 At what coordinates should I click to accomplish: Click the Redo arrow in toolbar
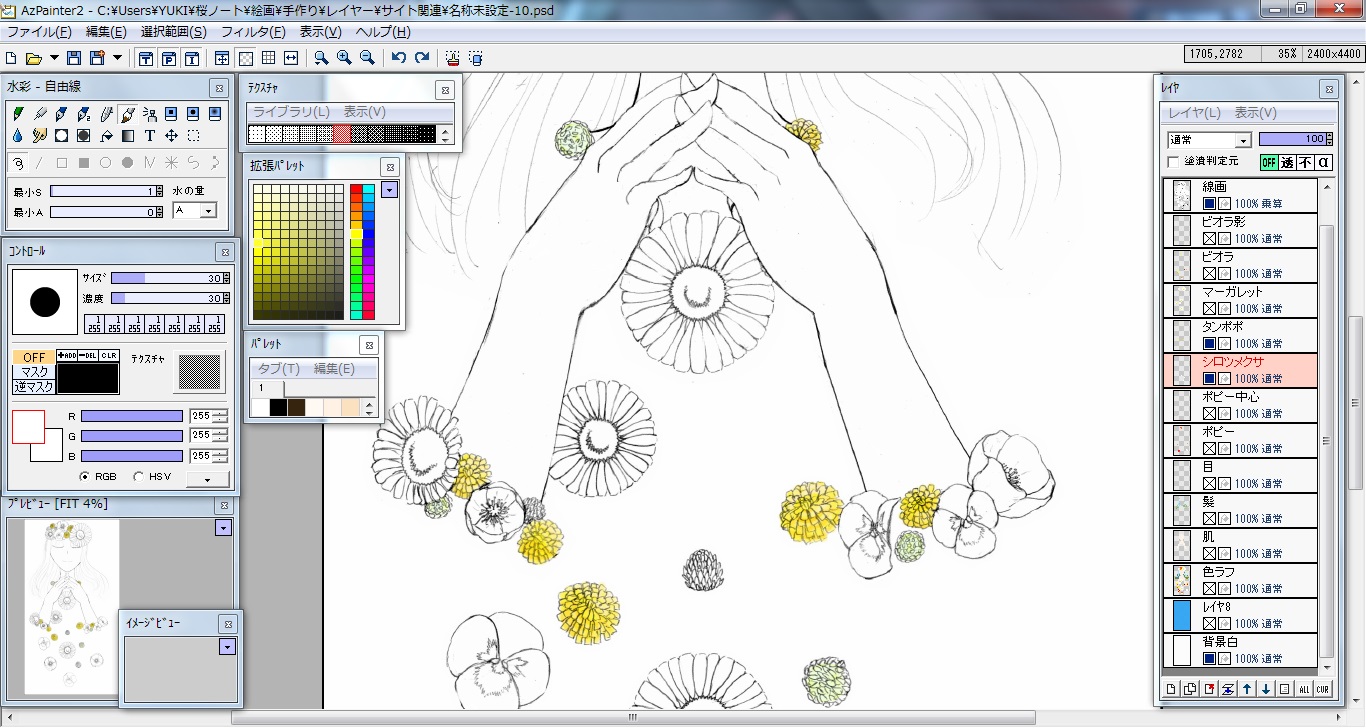click(422, 58)
